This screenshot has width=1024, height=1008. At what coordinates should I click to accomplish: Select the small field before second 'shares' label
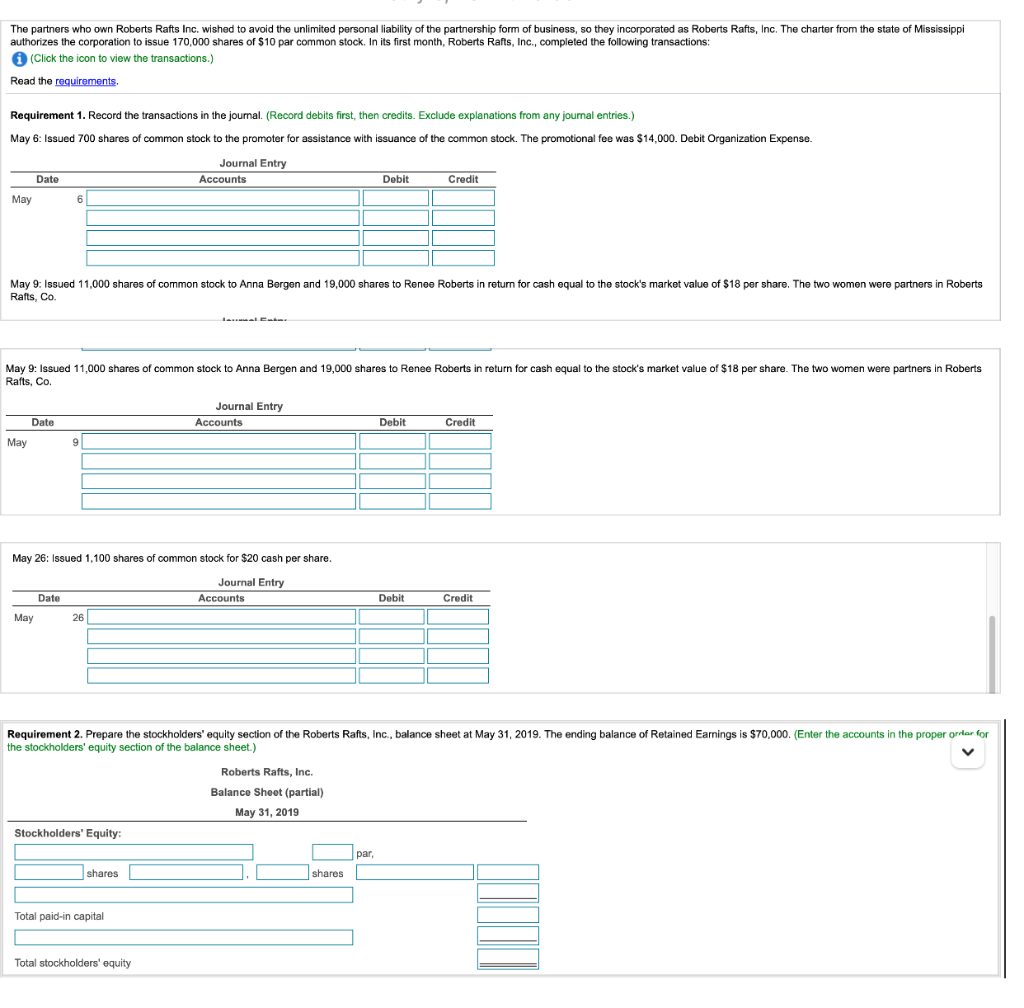pos(282,872)
